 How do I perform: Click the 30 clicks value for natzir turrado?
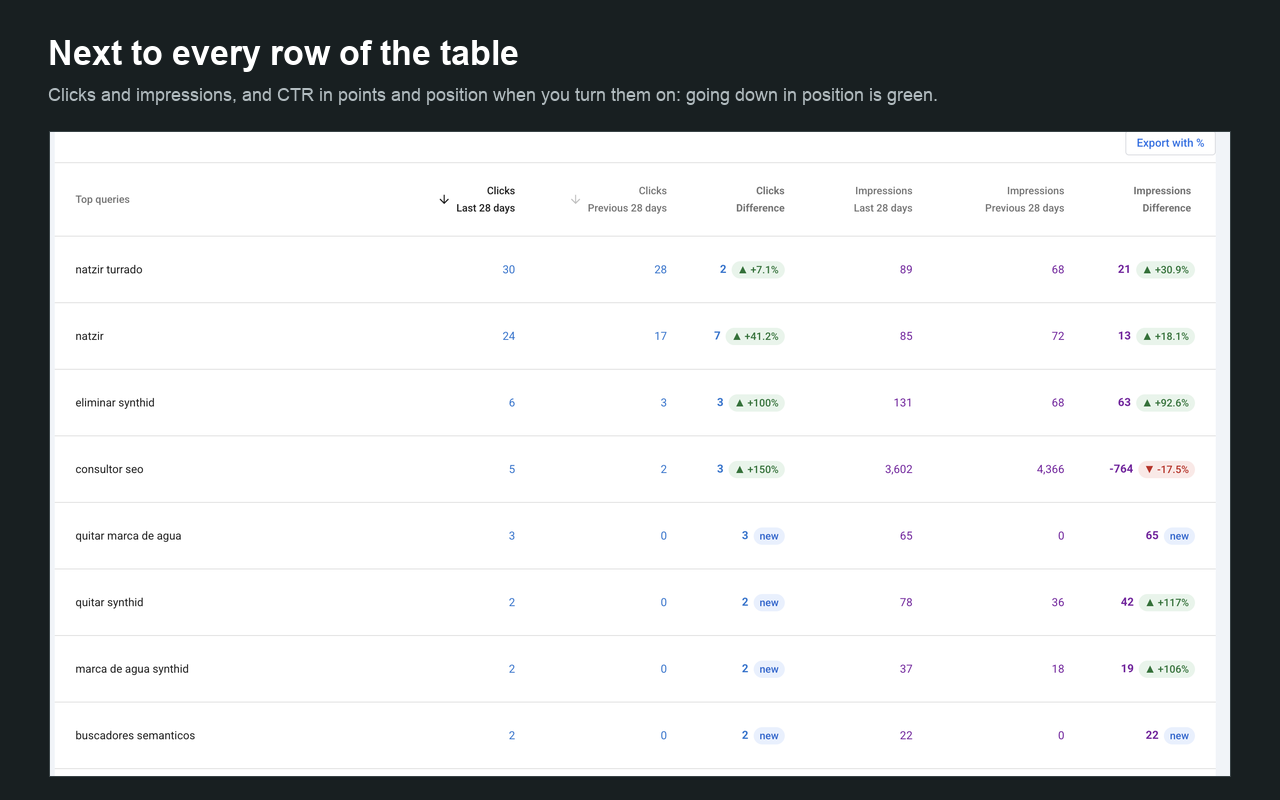(x=509, y=270)
